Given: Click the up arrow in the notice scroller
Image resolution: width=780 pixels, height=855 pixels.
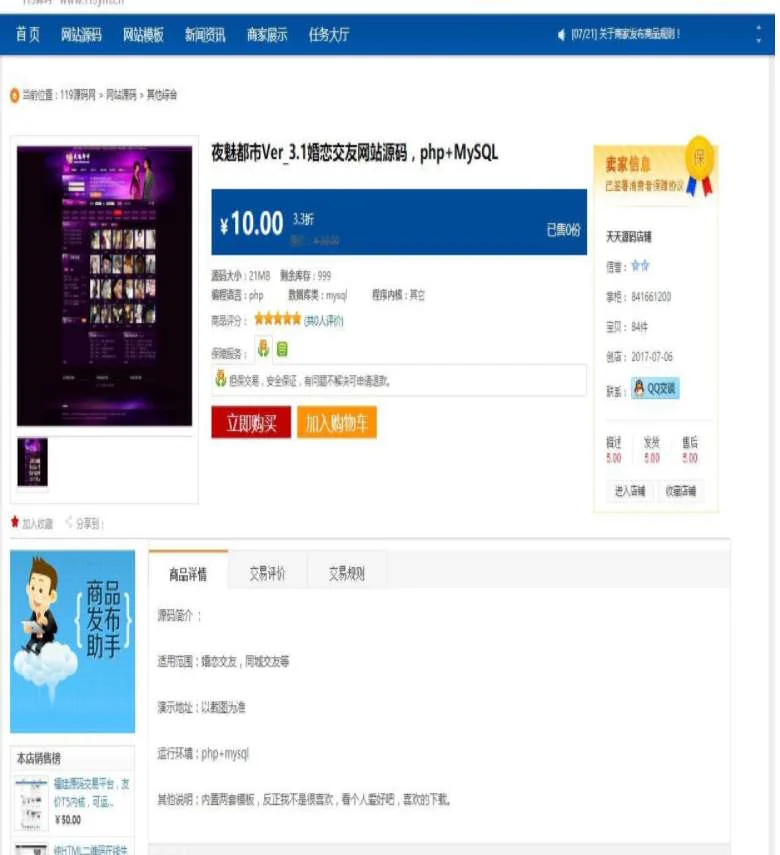Looking at the screenshot, I should click(758, 27).
